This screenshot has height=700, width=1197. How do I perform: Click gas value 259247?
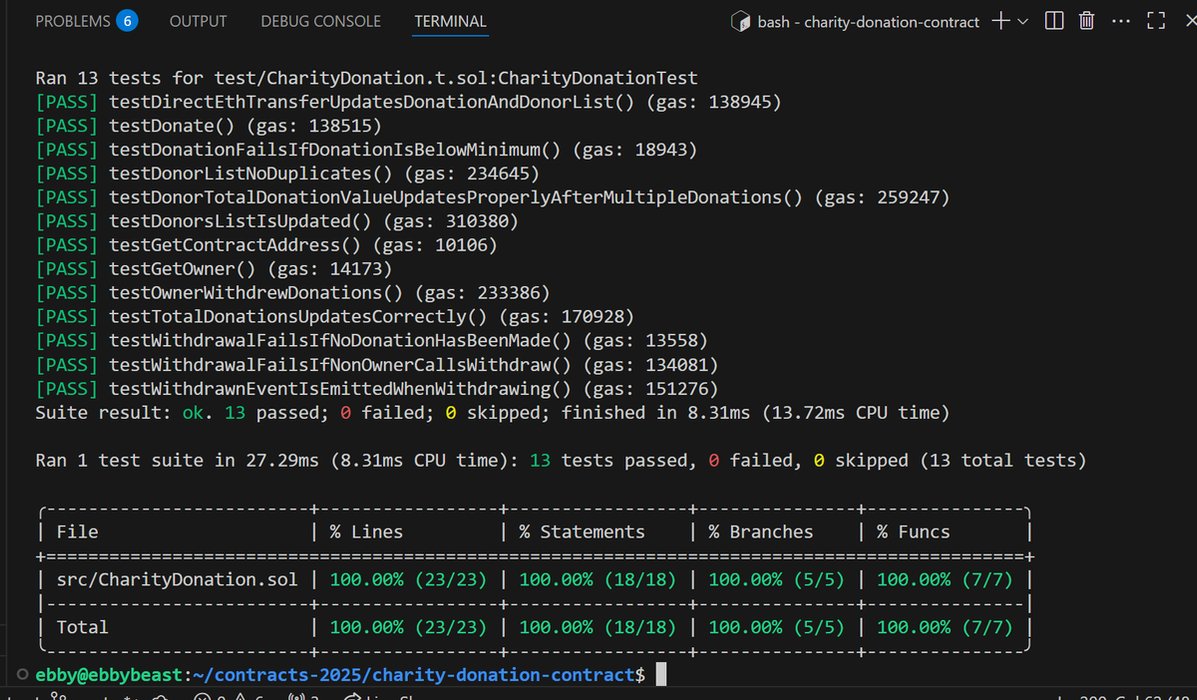coord(908,197)
